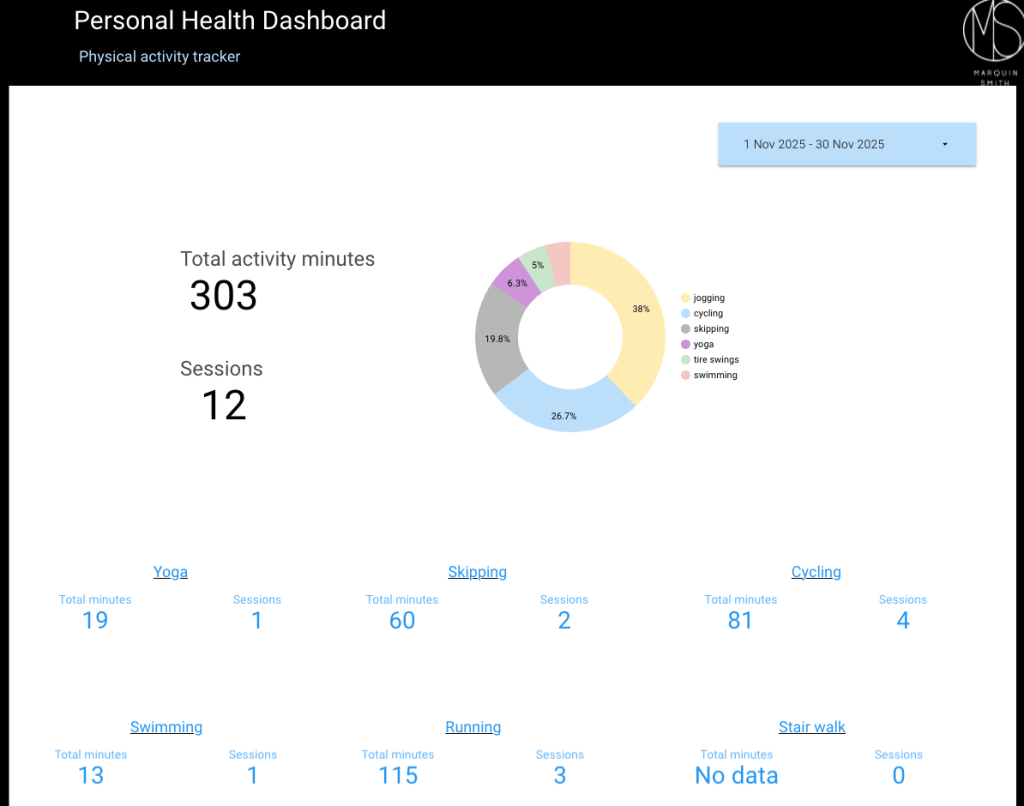This screenshot has height=806, width=1024.
Task: Open the Swimming heading link
Action: coord(166,727)
